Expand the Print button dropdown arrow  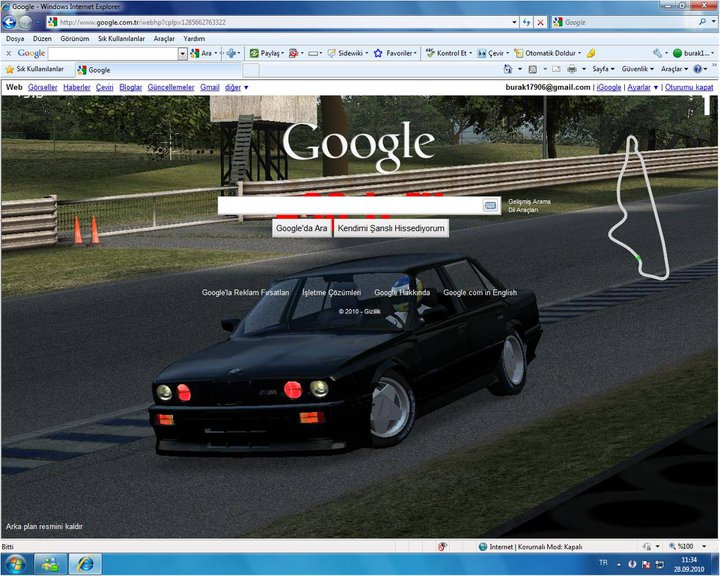point(584,69)
